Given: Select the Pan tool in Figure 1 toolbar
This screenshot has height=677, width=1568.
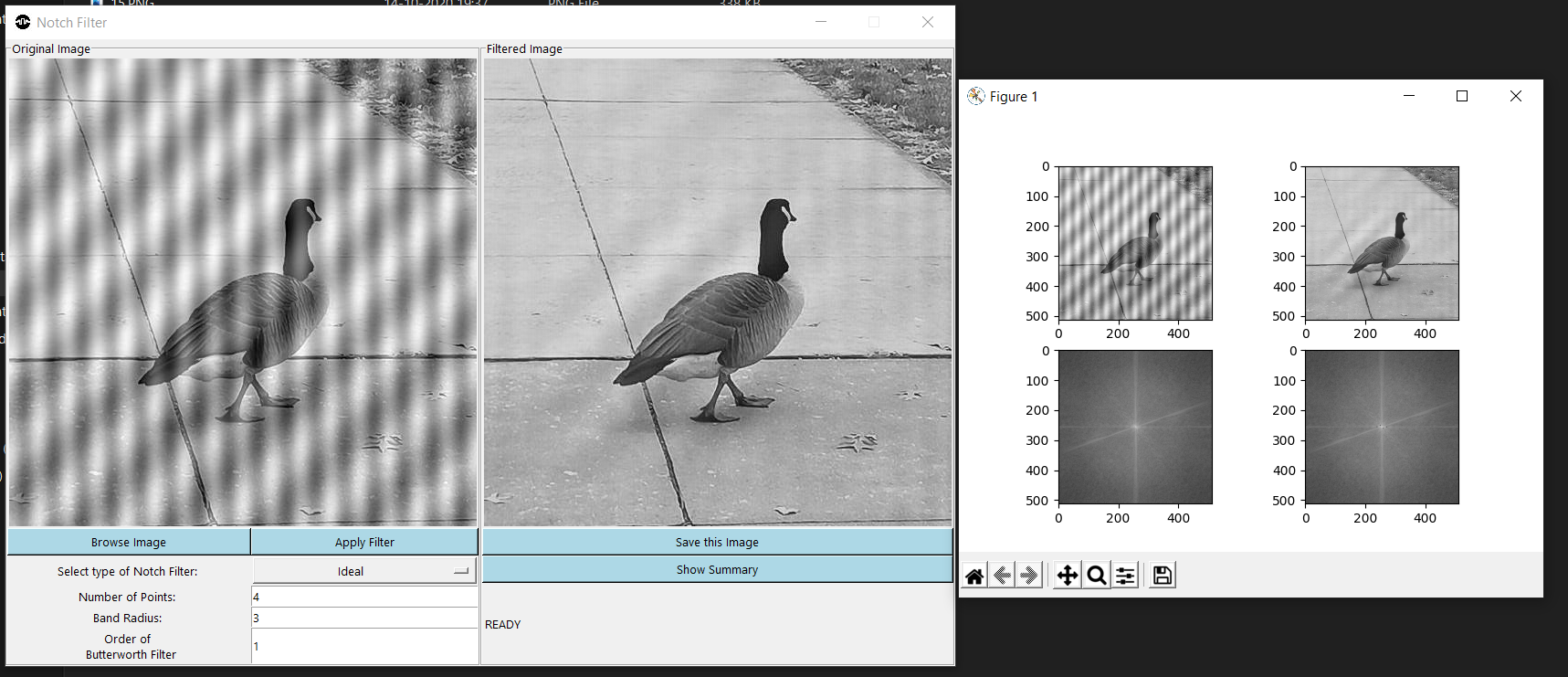Looking at the screenshot, I should [x=1067, y=576].
